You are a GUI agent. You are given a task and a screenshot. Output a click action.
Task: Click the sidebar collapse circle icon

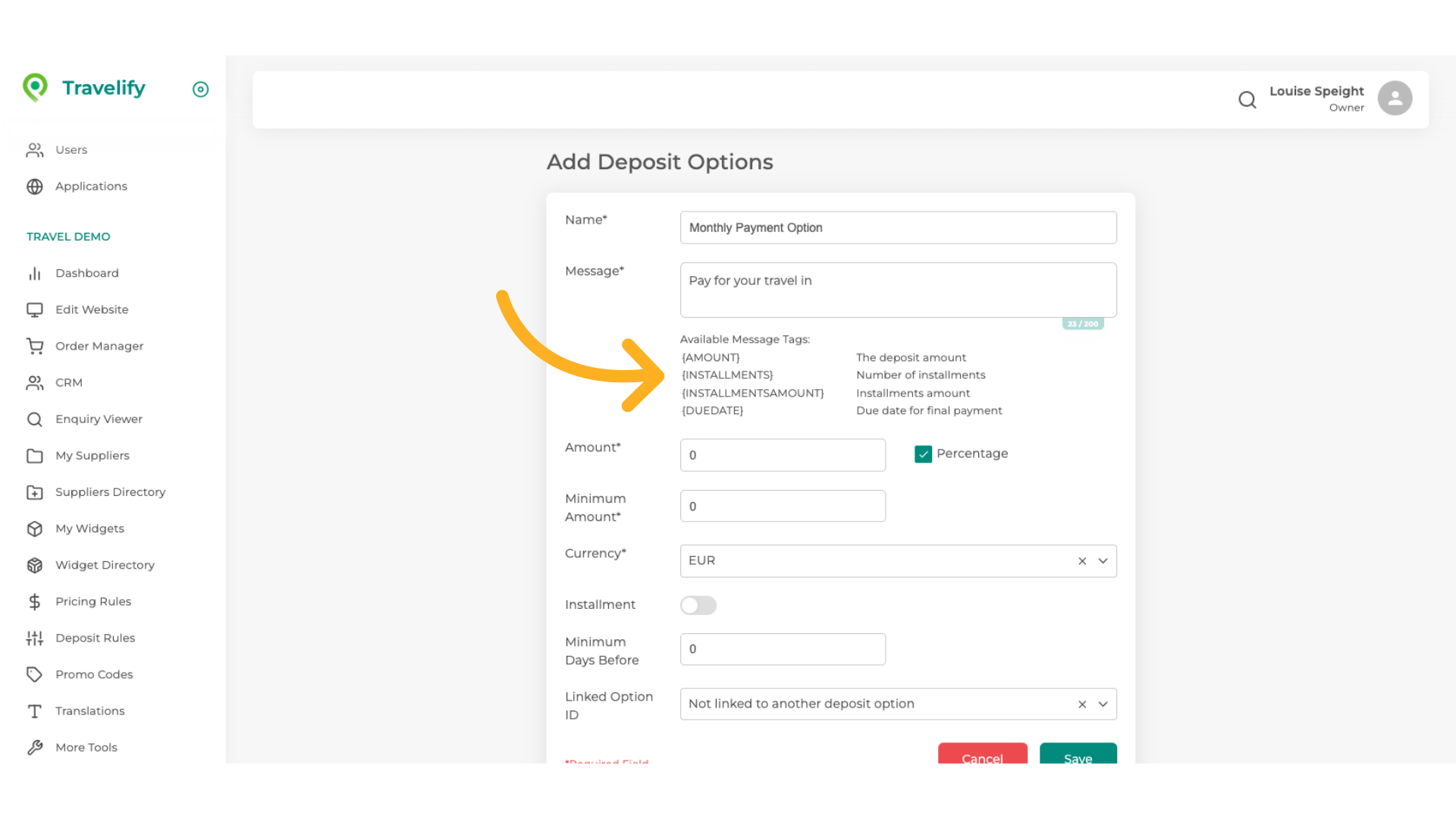pos(200,89)
